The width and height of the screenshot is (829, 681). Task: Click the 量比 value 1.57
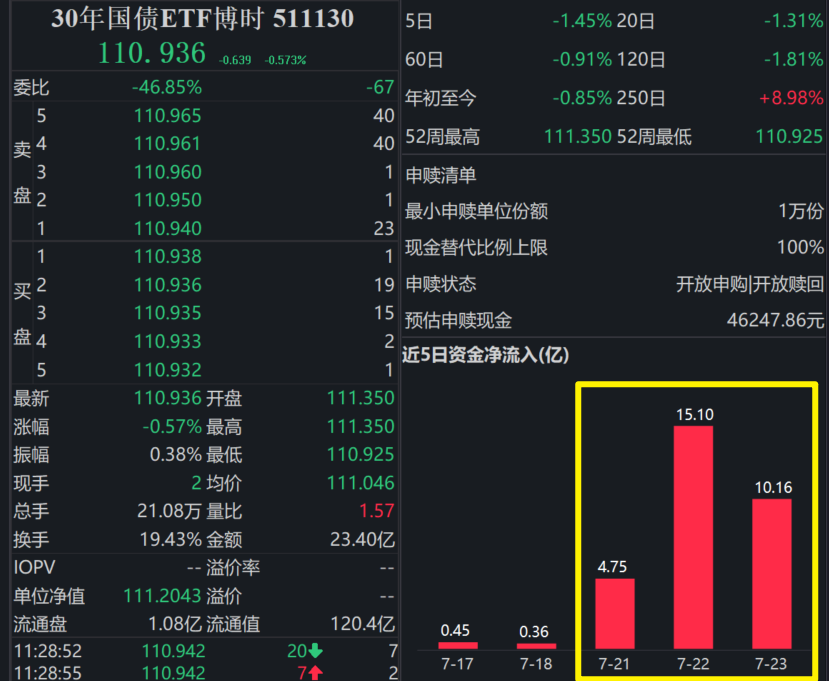tap(376, 511)
